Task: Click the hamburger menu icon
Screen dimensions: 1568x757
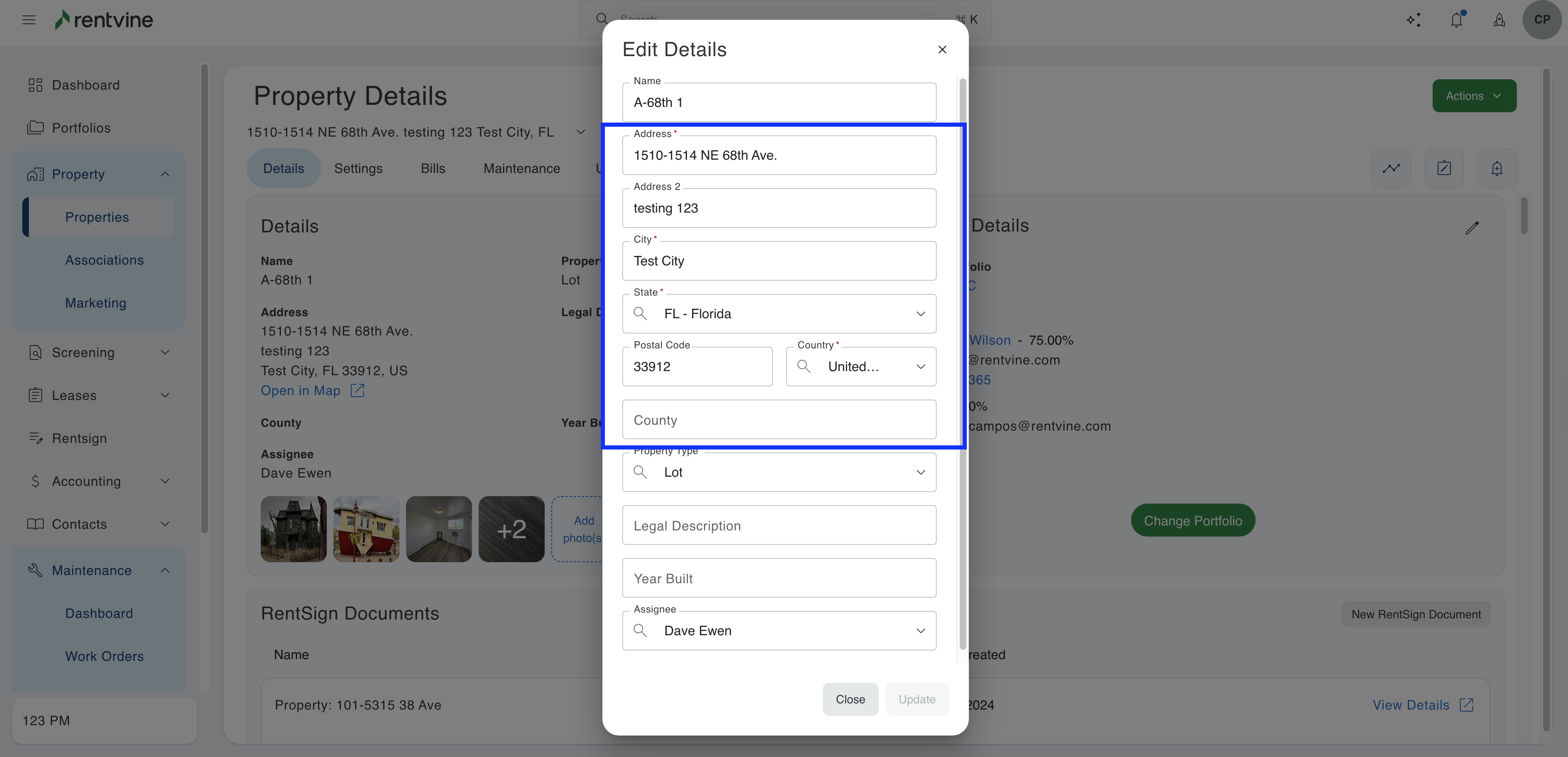Action: point(28,20)
